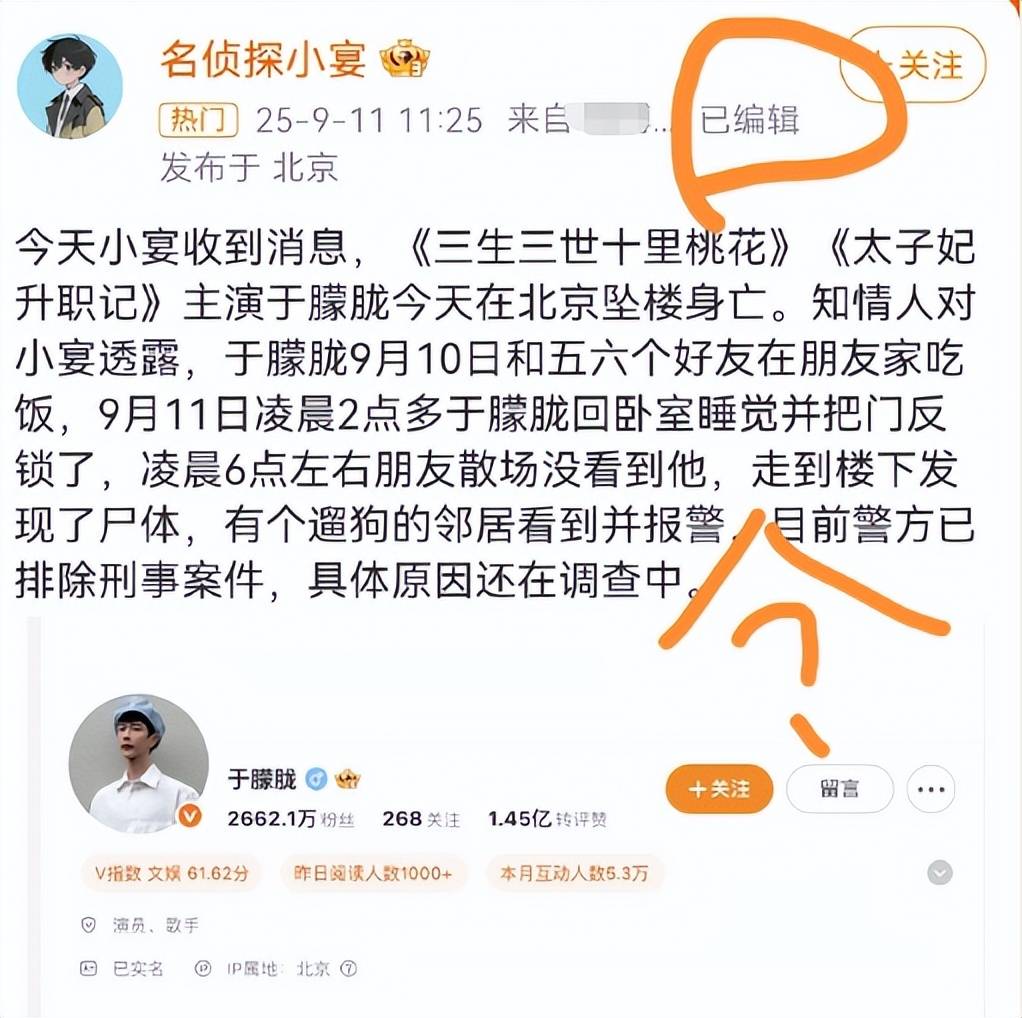Image resolution: width=1022 pixels, height=1018 pixels.
Task: Click the orange V verification mark on avatar
Action: pos(190,815)
